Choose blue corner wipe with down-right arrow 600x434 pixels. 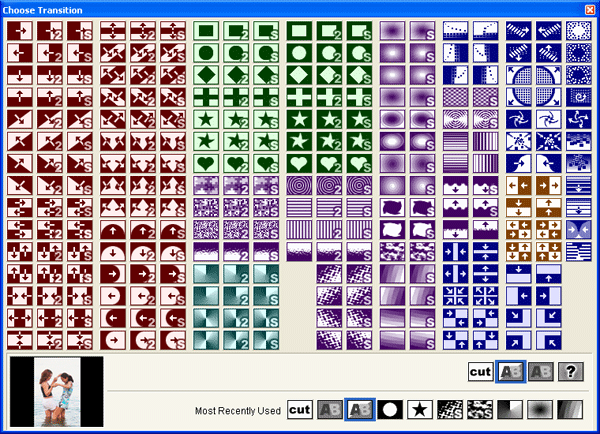[x=518, y=318]
